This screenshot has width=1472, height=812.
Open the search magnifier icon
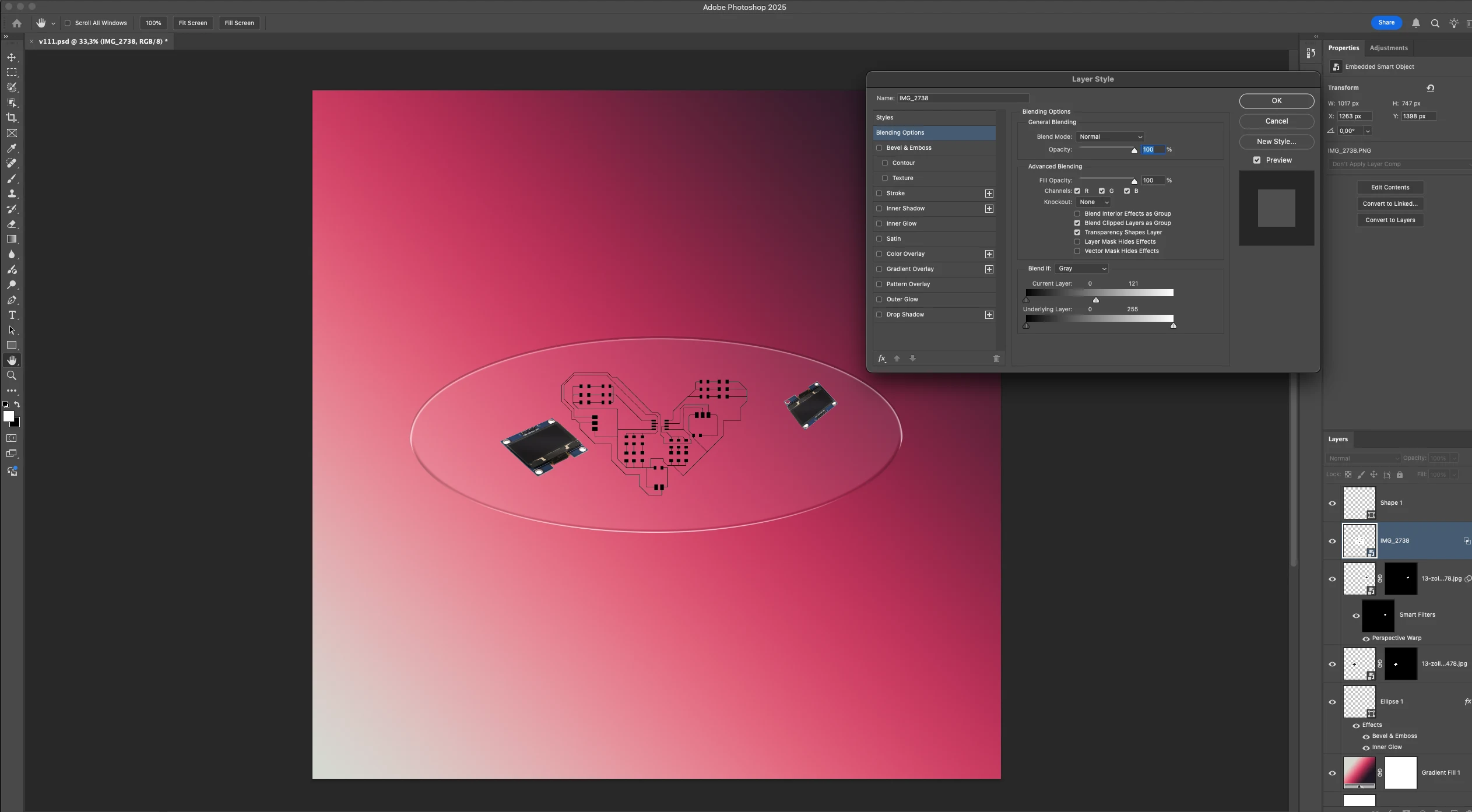pyautogui.click(x=1435, y=23)
